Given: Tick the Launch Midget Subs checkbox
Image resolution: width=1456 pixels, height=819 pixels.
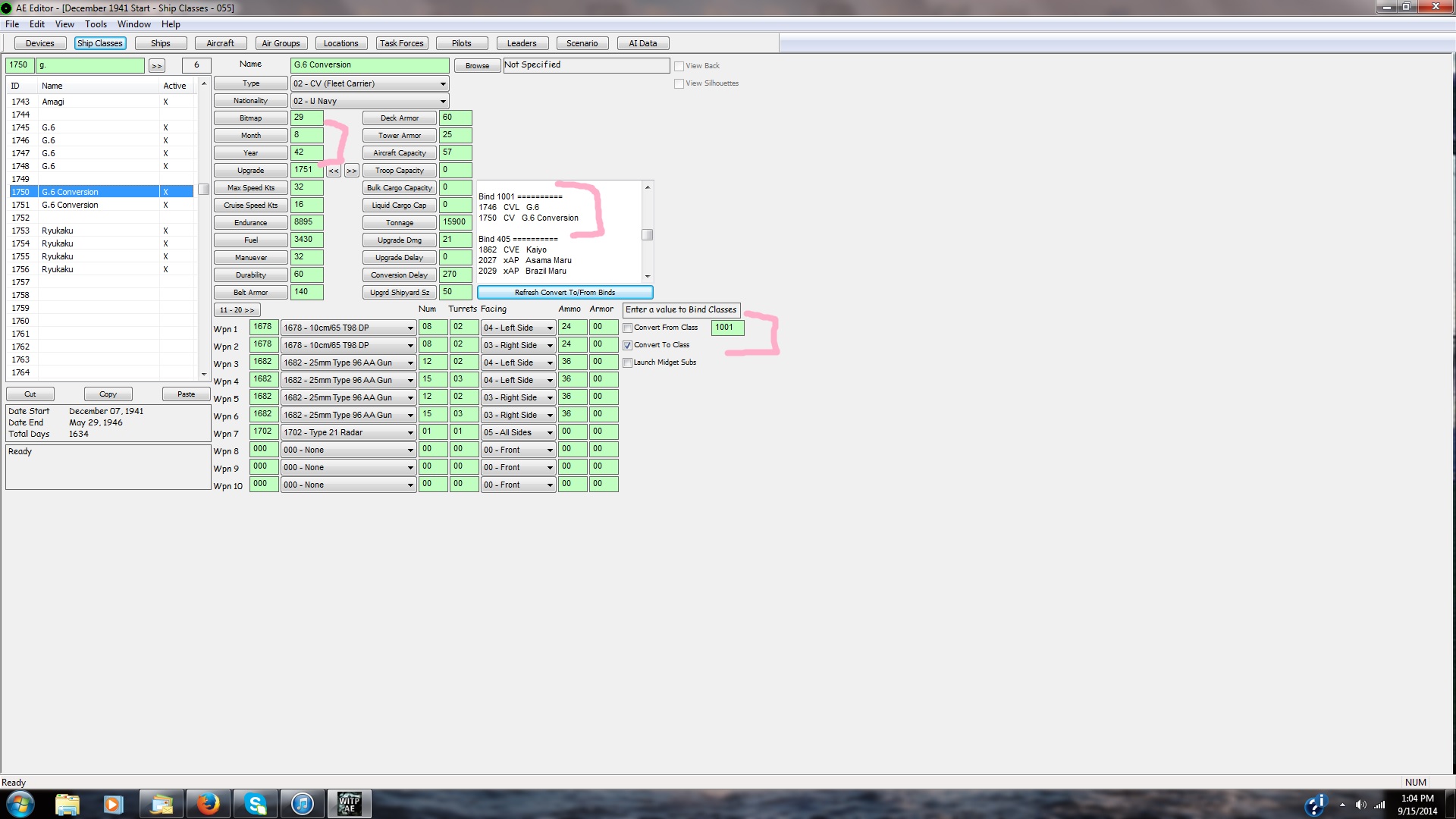Looking at the screenshot, I should click(628, 363).
